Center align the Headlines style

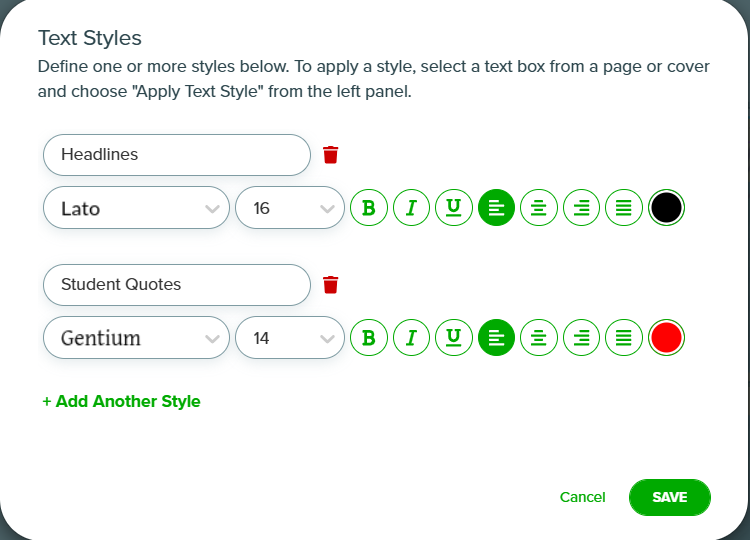click(x=539, y=208)
